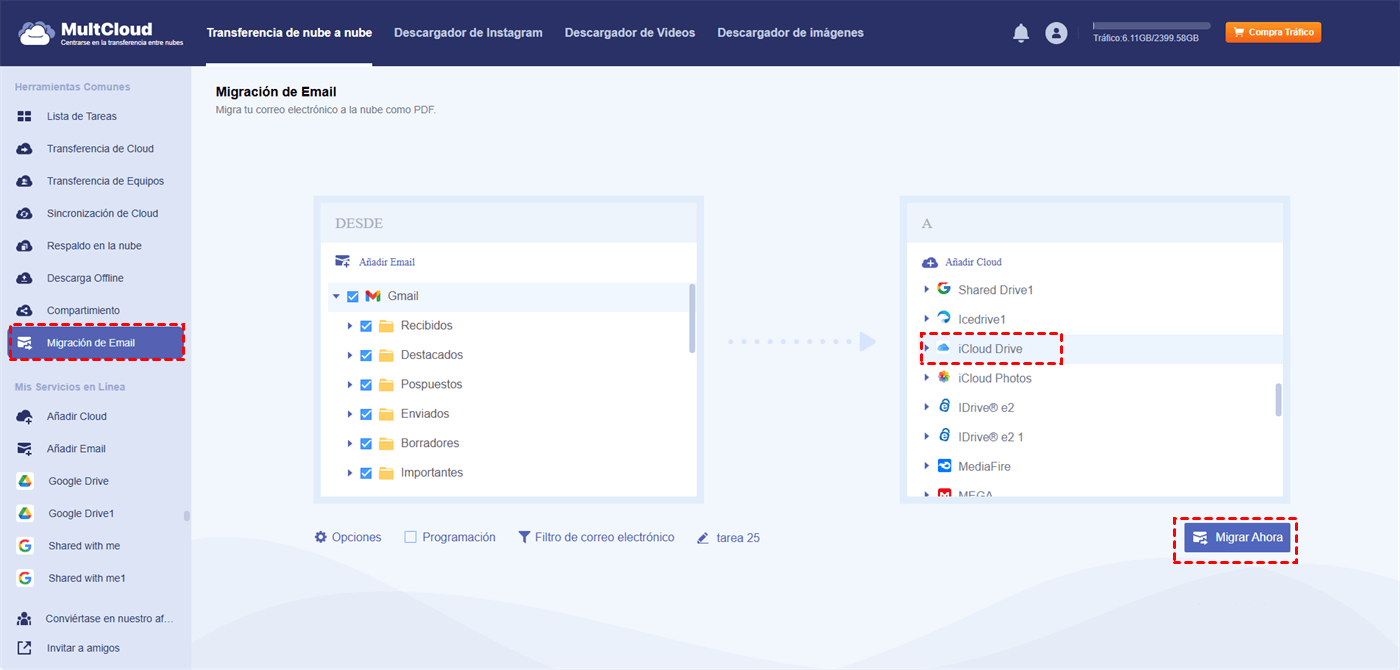
Task: Click the iCloud Photos logo icon
Action: tap(943, 378)
